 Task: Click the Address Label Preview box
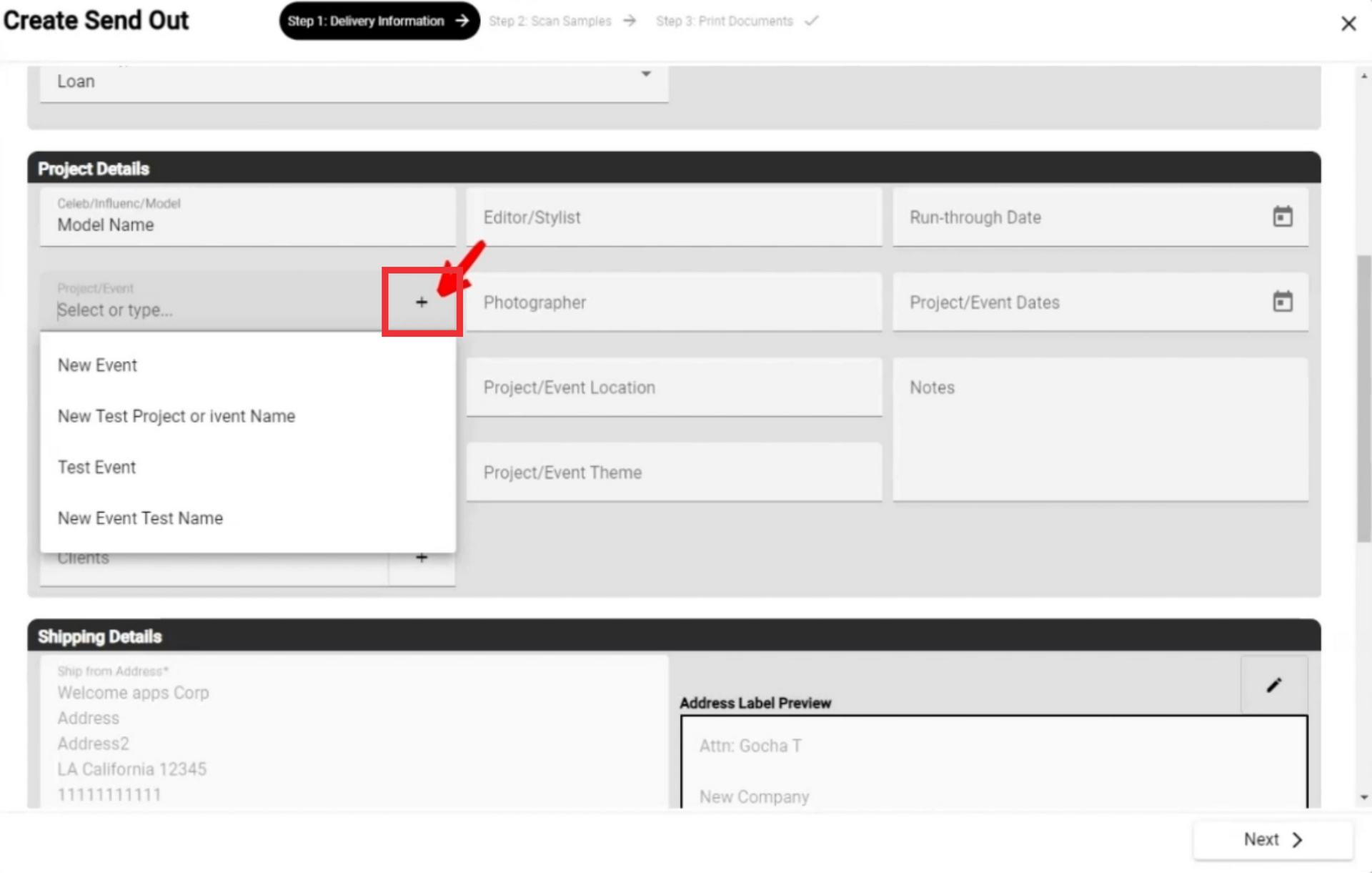[x=994, y=762]
